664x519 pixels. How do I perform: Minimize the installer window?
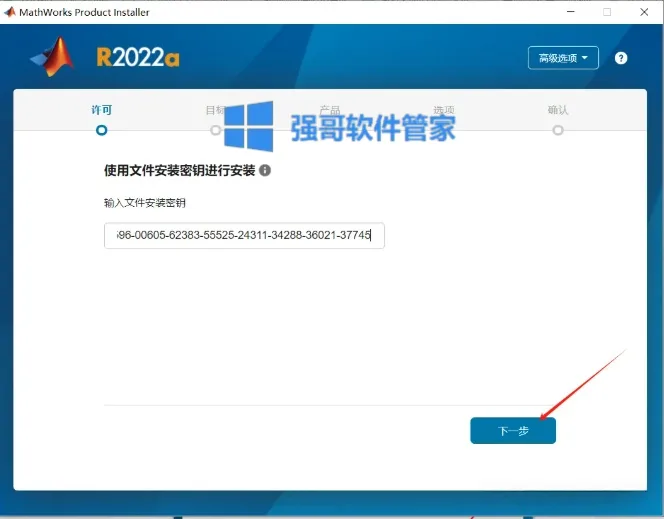(571, 12)
